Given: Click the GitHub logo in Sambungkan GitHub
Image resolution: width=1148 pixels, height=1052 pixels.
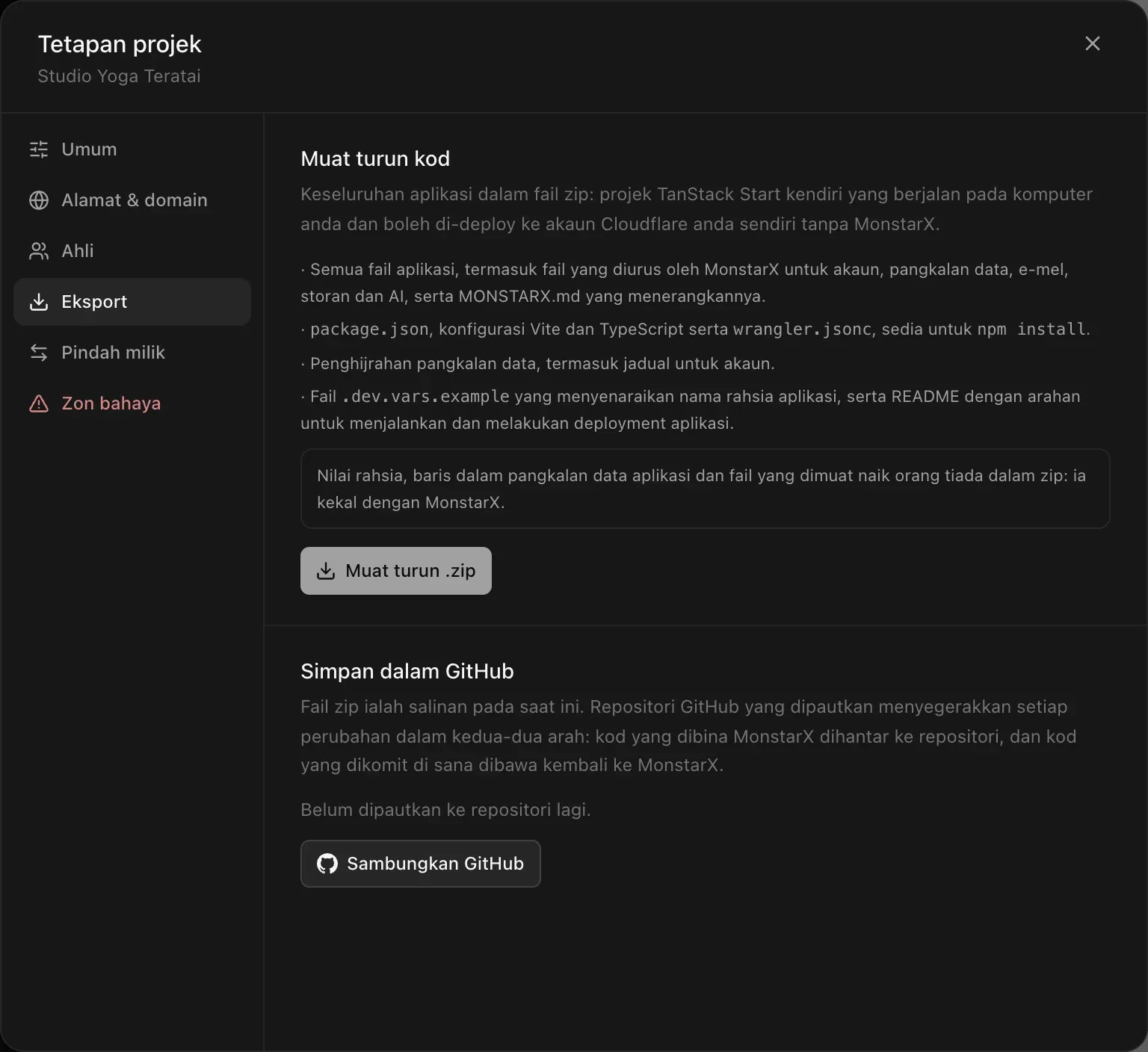Looking at the screenshot, I should pyautogui.click(x=327, y=864).
